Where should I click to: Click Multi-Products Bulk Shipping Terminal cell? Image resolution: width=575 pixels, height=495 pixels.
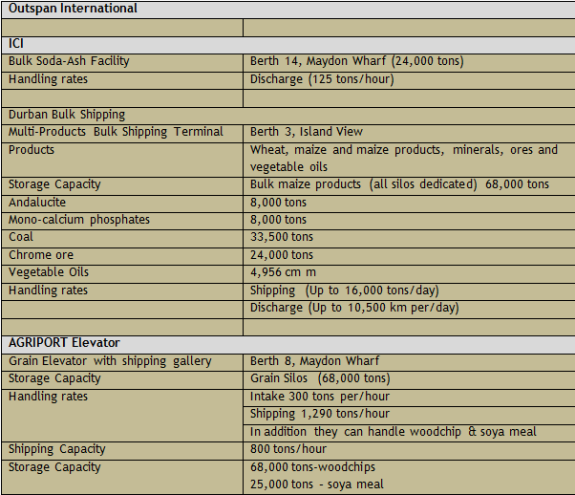pos(122,133)
